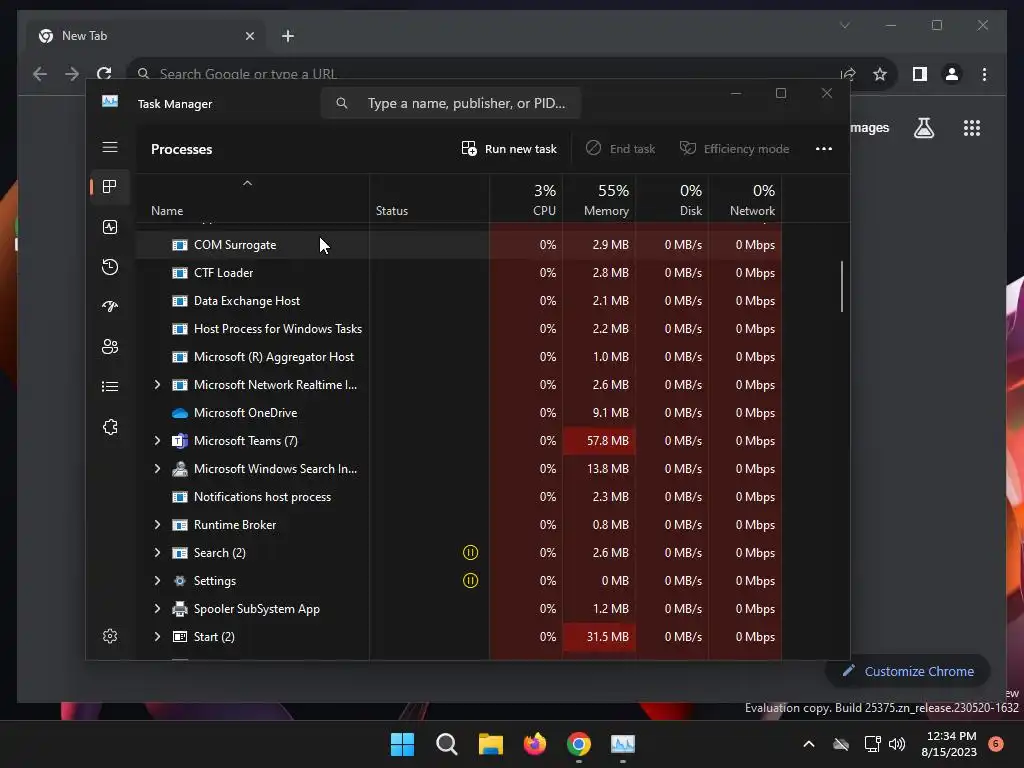
Task: Select the Processes page icon in sidebar
Action: (110, 187)
